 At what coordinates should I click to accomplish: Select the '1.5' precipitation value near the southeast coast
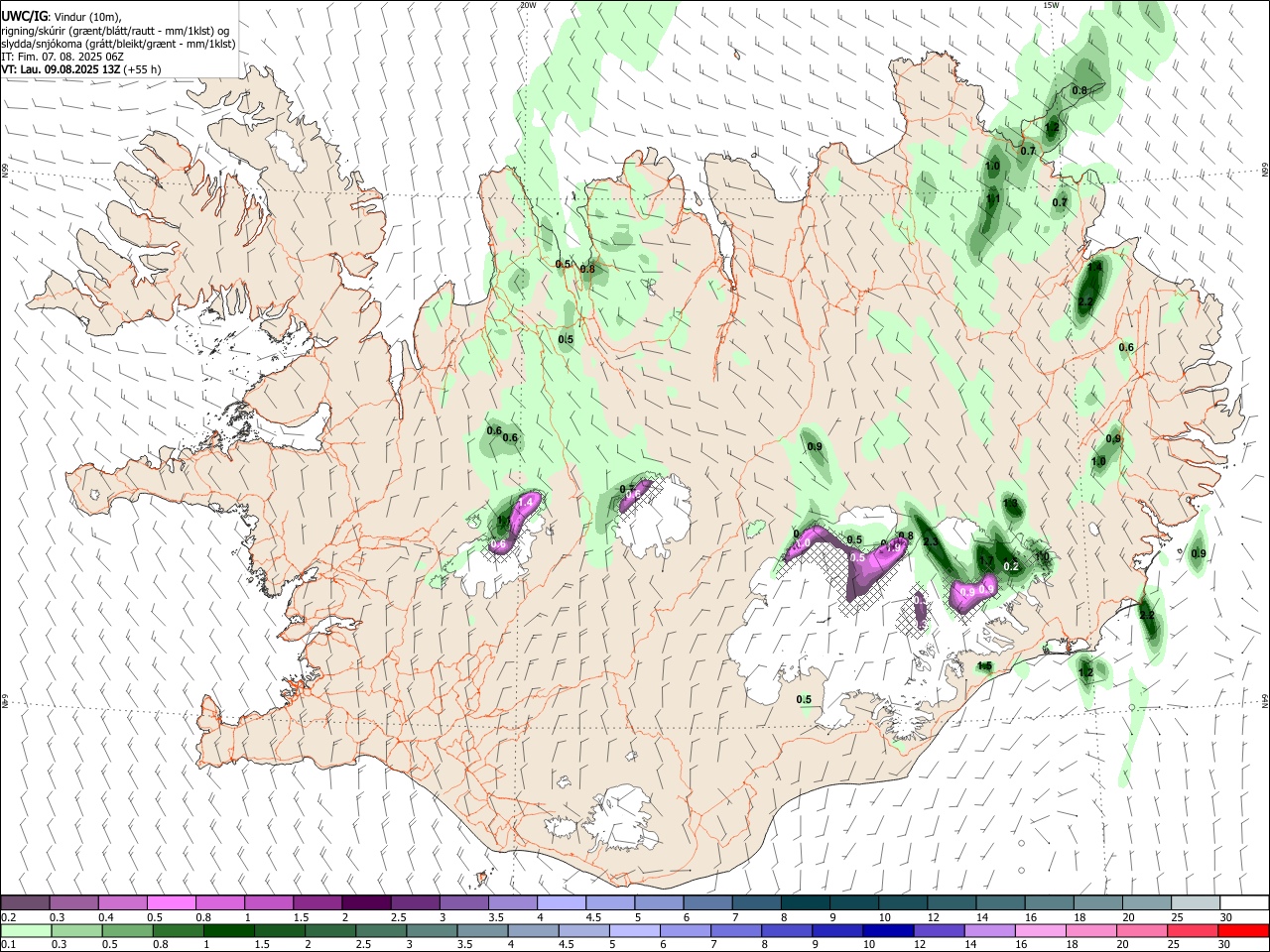(x=985, y=666)
